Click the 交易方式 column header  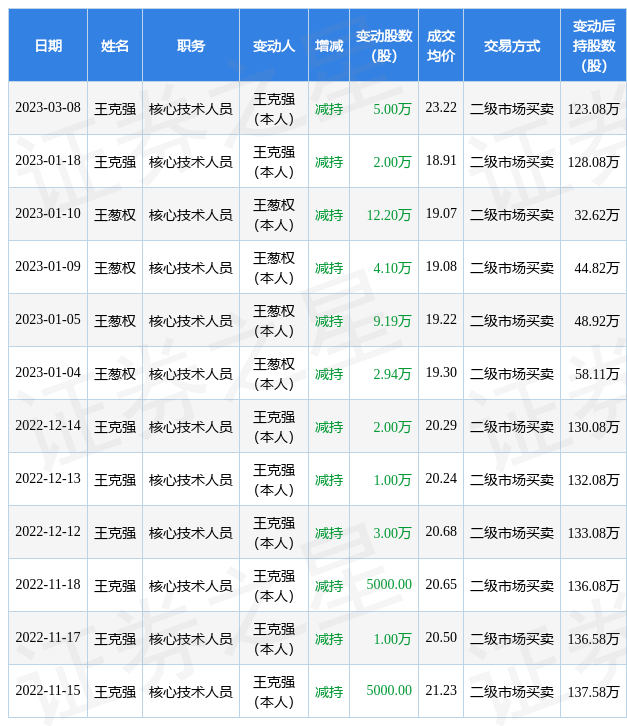(512, 46)
